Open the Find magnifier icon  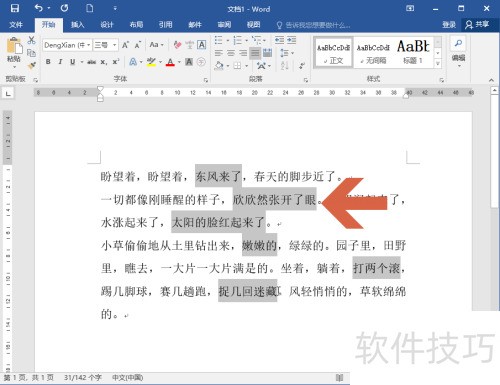[x=458, y=43]
